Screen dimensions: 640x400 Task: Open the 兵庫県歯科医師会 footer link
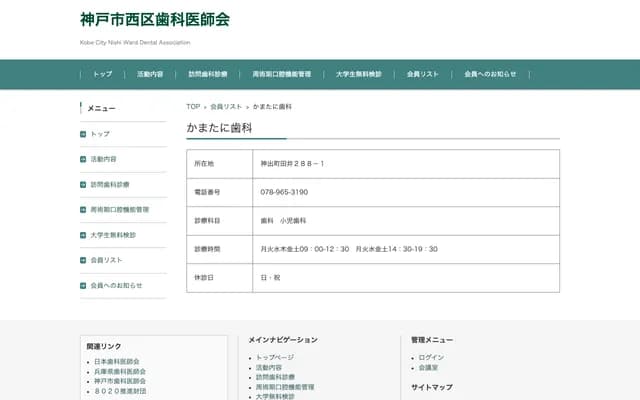click(x=119, y=371)
